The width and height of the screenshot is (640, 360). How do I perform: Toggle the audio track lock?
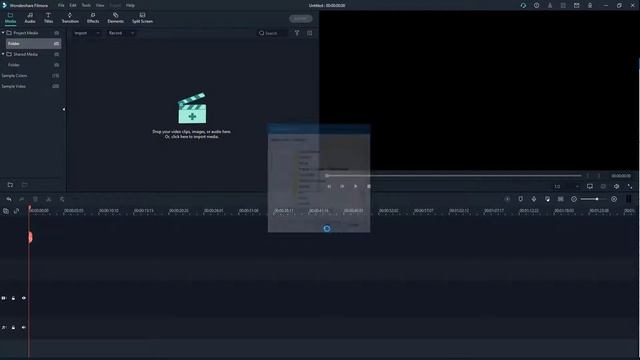(x=13, y=327)
